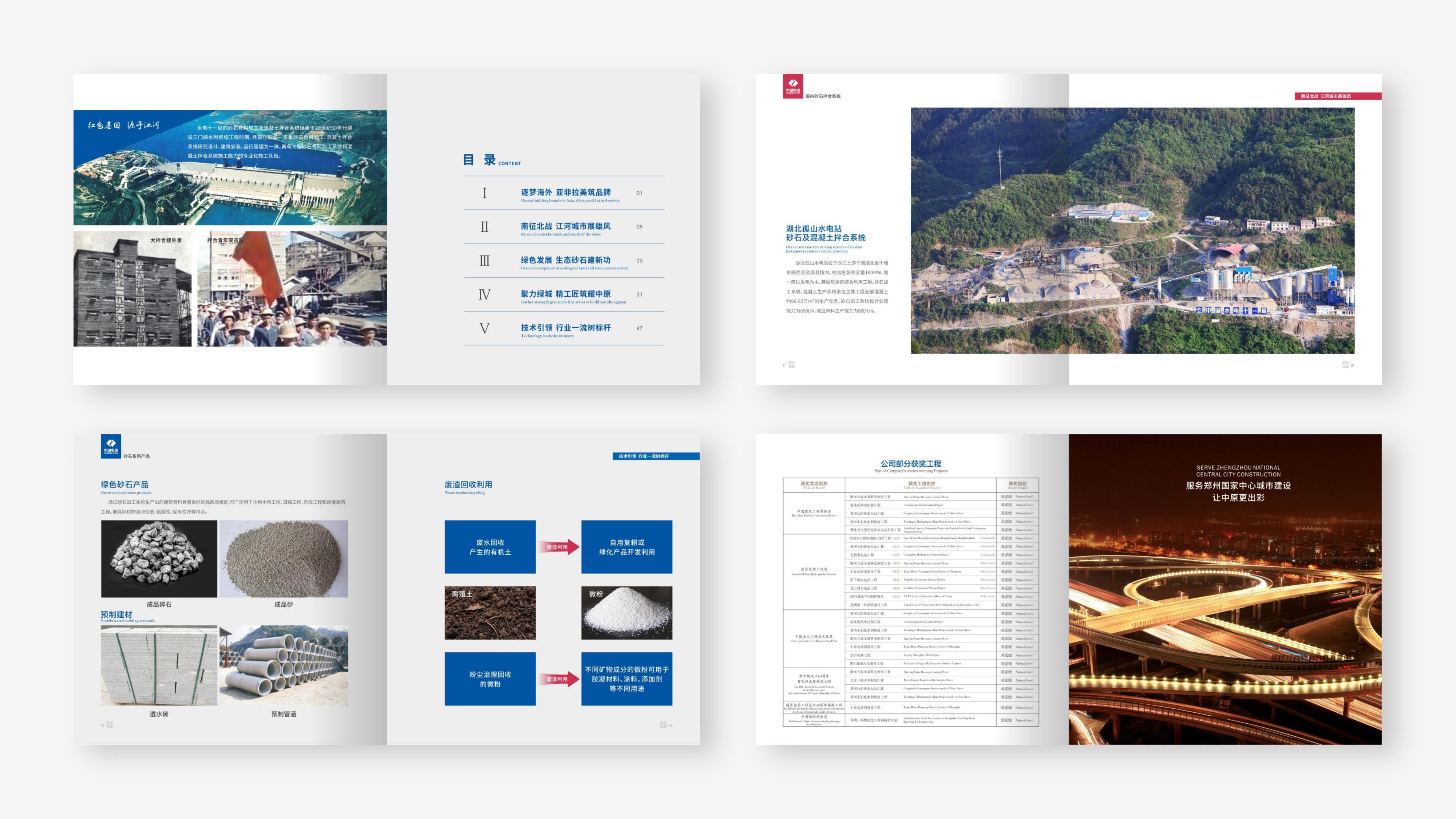Click the red tab 南征北战 江河城市展雄风
This screenshot has height=819, width=1456.
pyautogui.click(x=1338, y=96)
